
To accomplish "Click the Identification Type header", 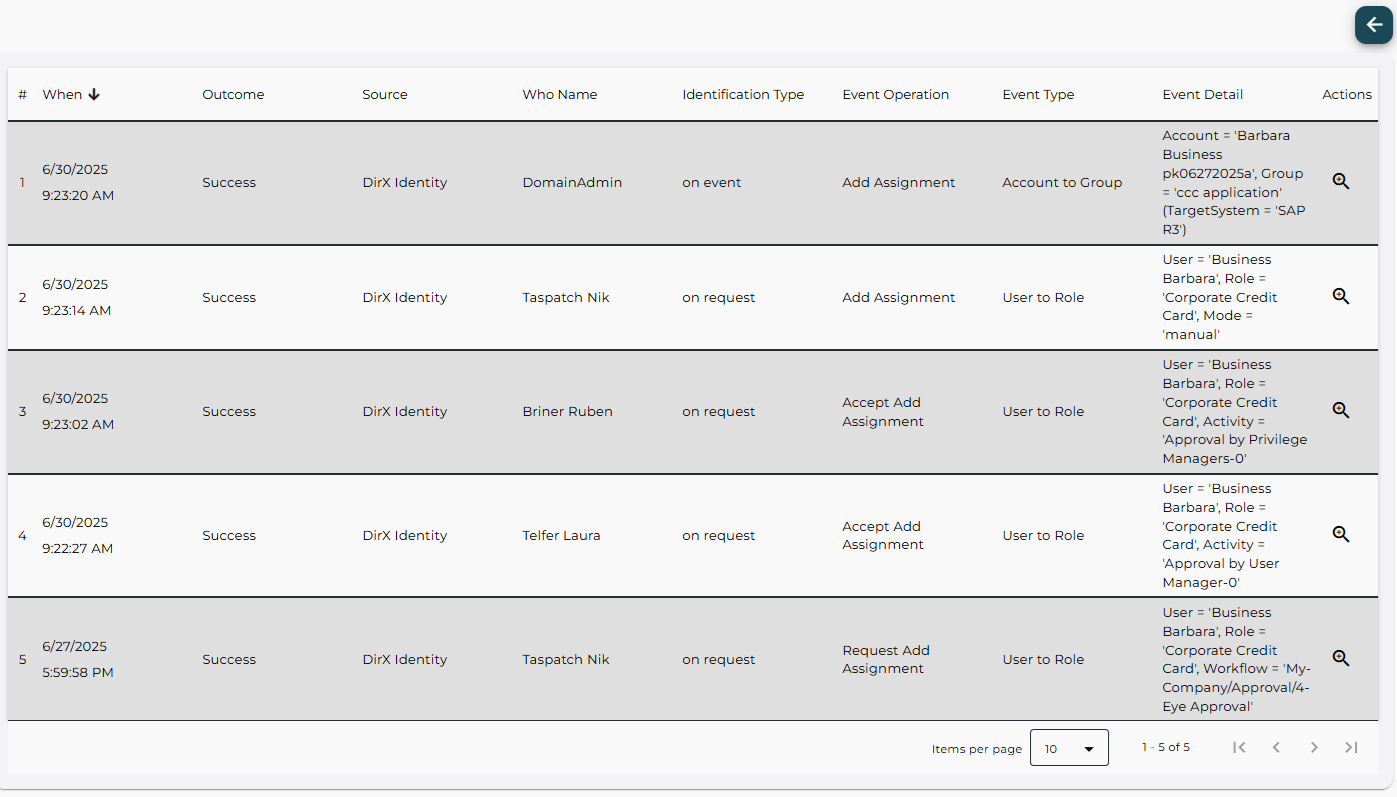I will click(x=743, y=94).
